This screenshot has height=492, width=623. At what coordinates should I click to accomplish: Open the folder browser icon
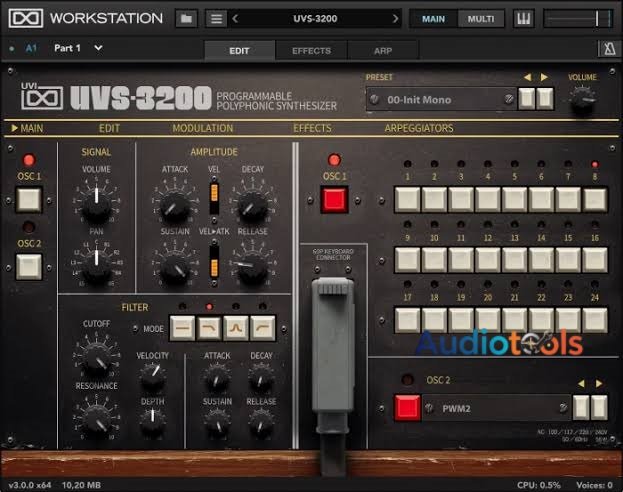pos(186,18)
